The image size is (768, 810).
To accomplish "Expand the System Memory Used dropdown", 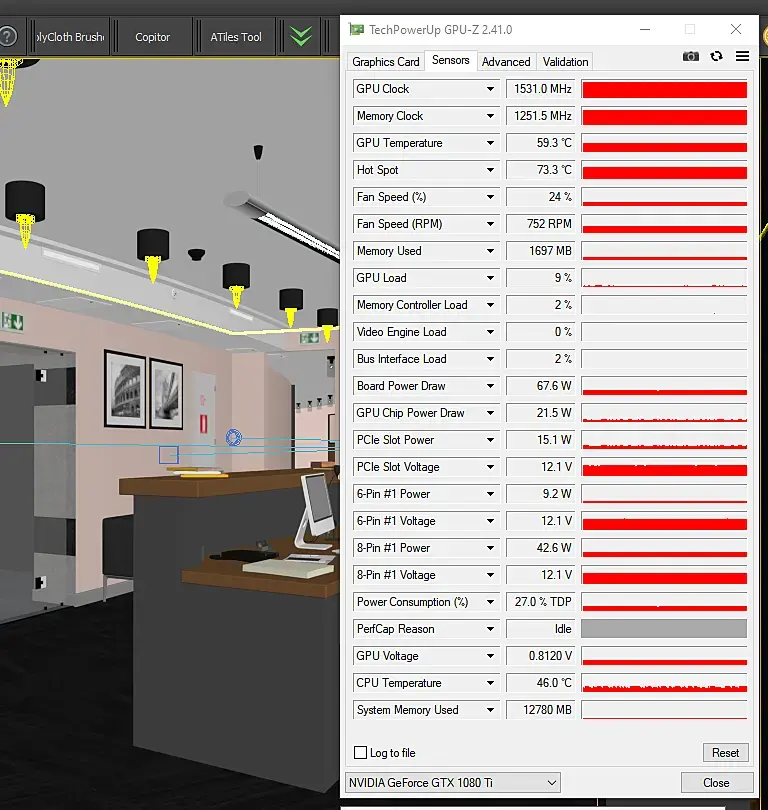I will [490, 710].
